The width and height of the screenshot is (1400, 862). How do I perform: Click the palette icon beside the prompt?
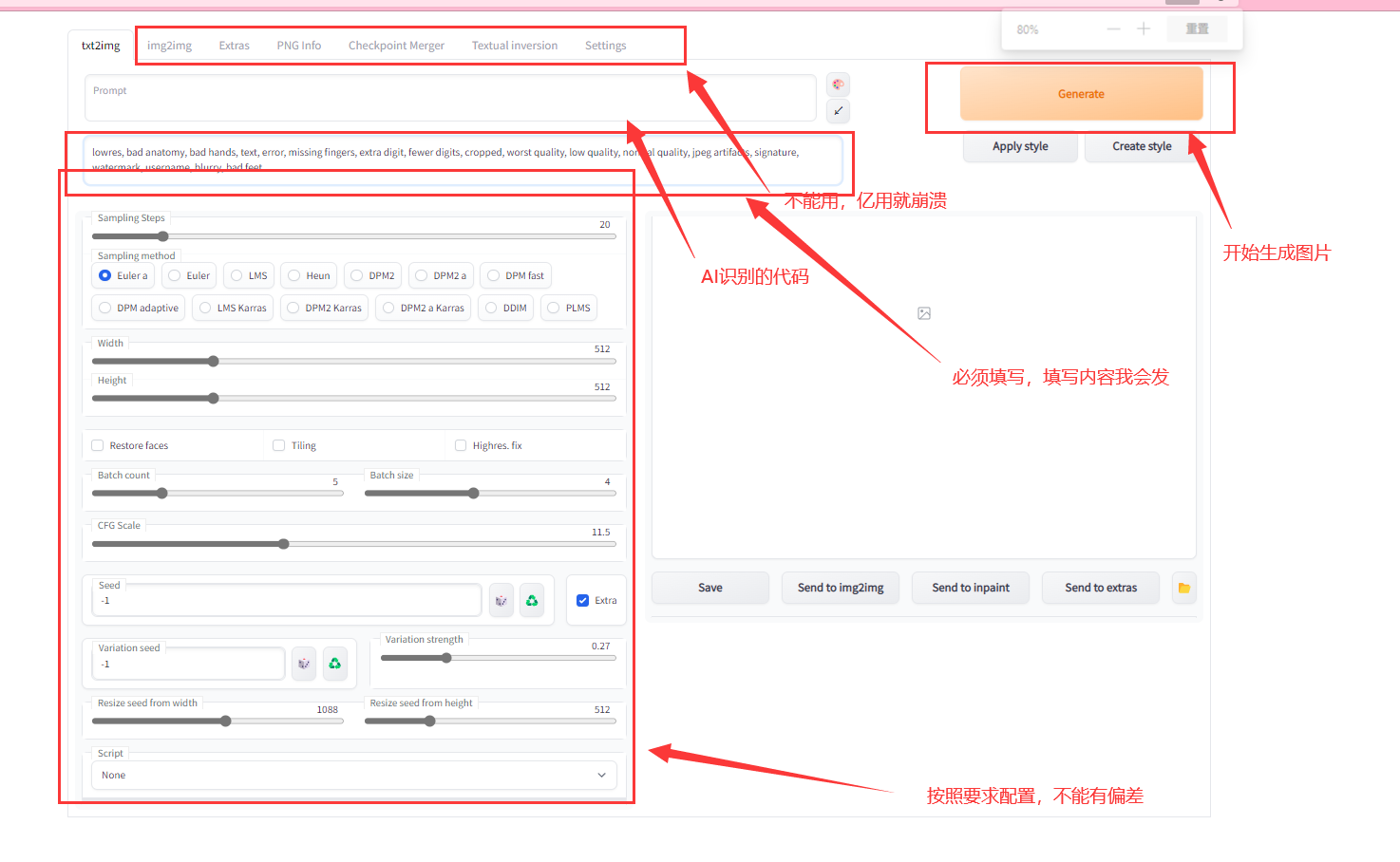tap(838, 84)
